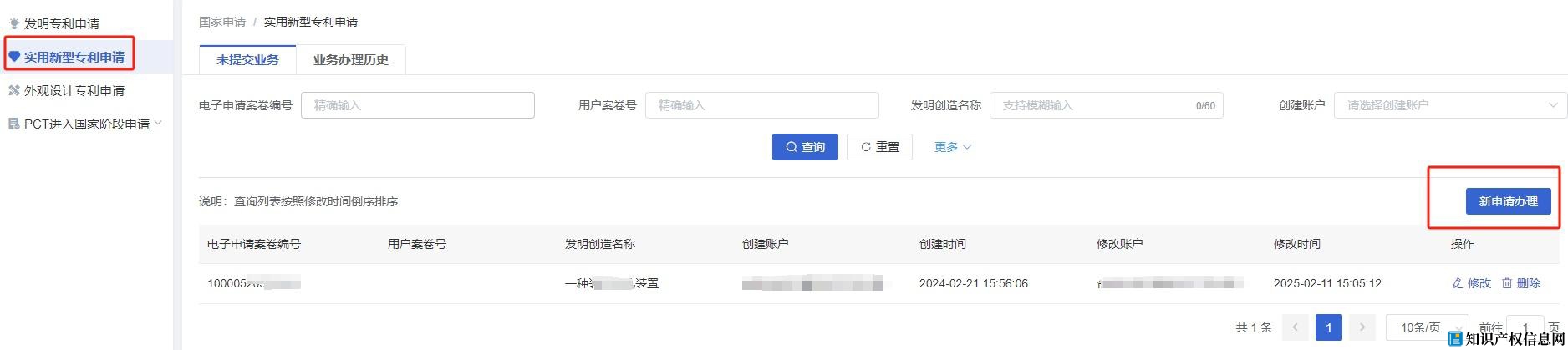The image size is (1568, 350).
Task: Click the pencil edit icon in the table row
Action: (x=1457, y=283)
